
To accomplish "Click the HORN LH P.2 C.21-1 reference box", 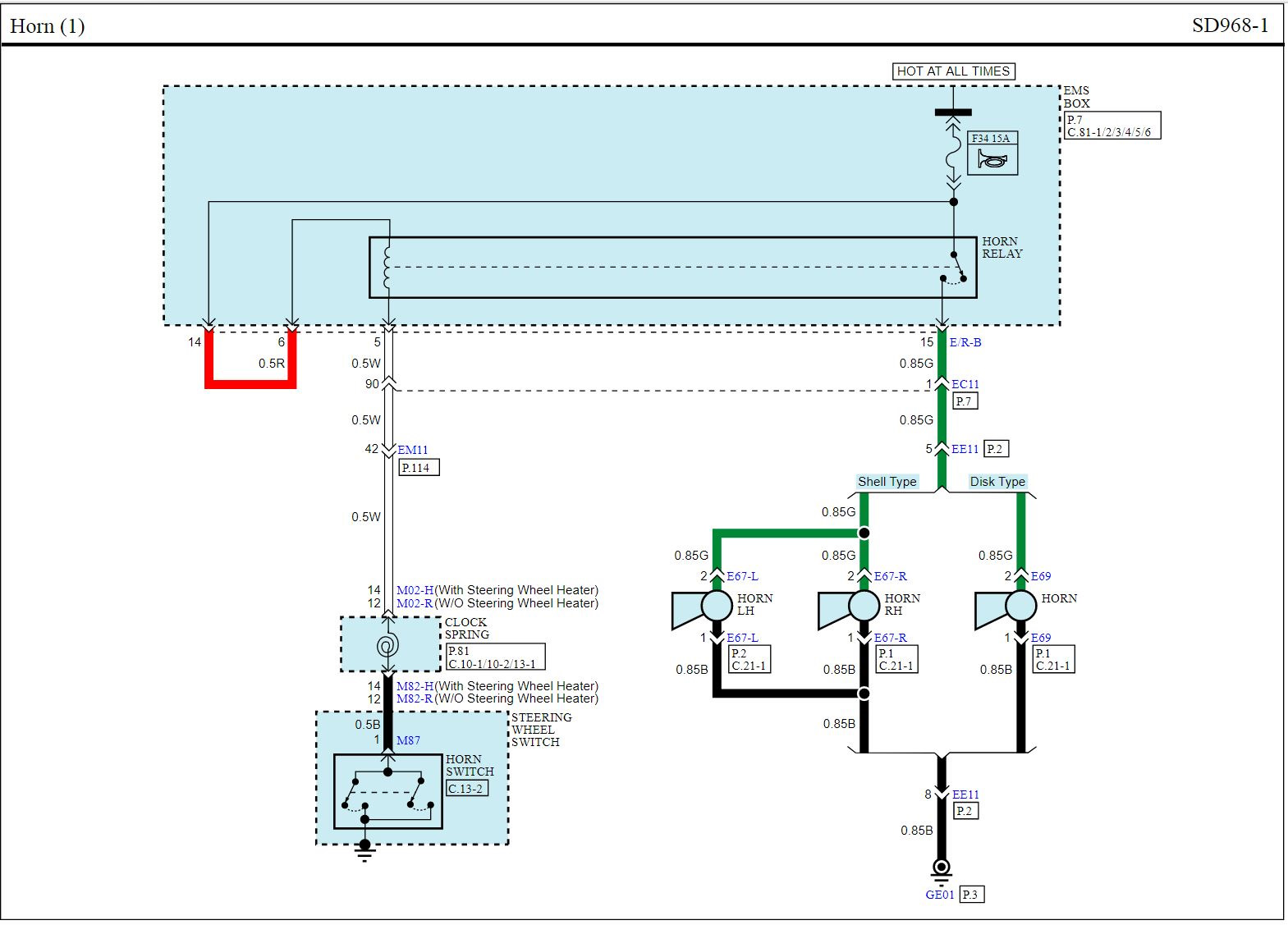I will (749, 659).
